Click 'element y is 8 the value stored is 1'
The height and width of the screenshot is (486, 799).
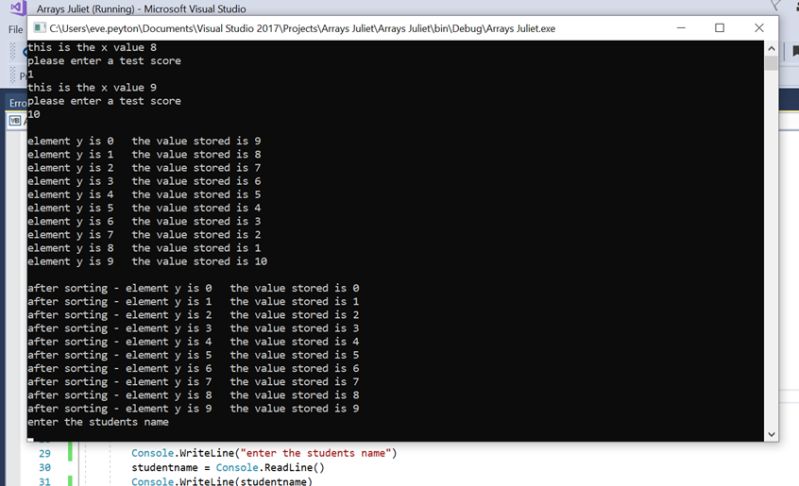(x=144, y=248)
